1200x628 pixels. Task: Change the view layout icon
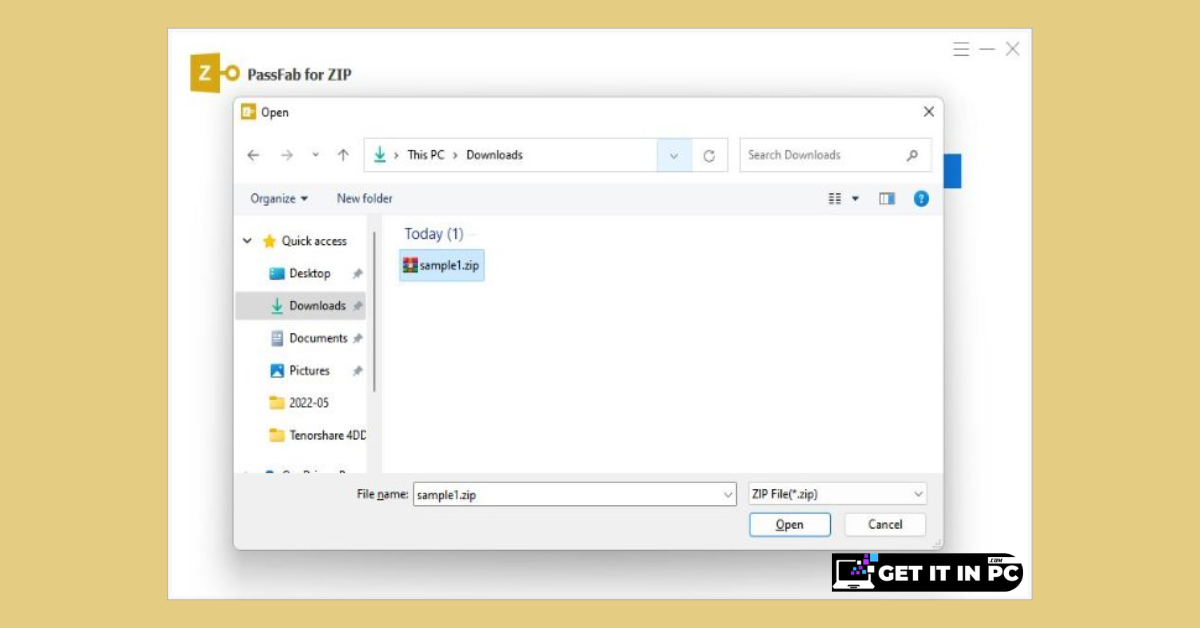click(835, 199)
